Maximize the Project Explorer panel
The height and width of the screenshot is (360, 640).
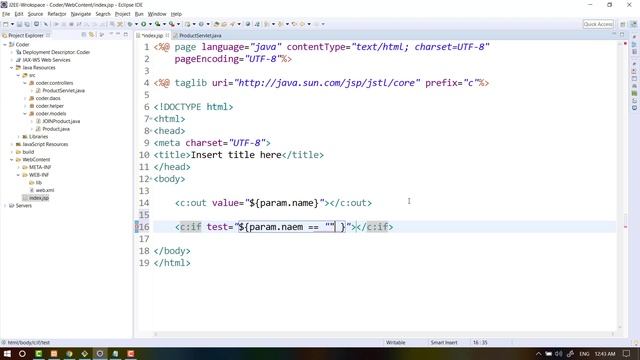point(126,35)
